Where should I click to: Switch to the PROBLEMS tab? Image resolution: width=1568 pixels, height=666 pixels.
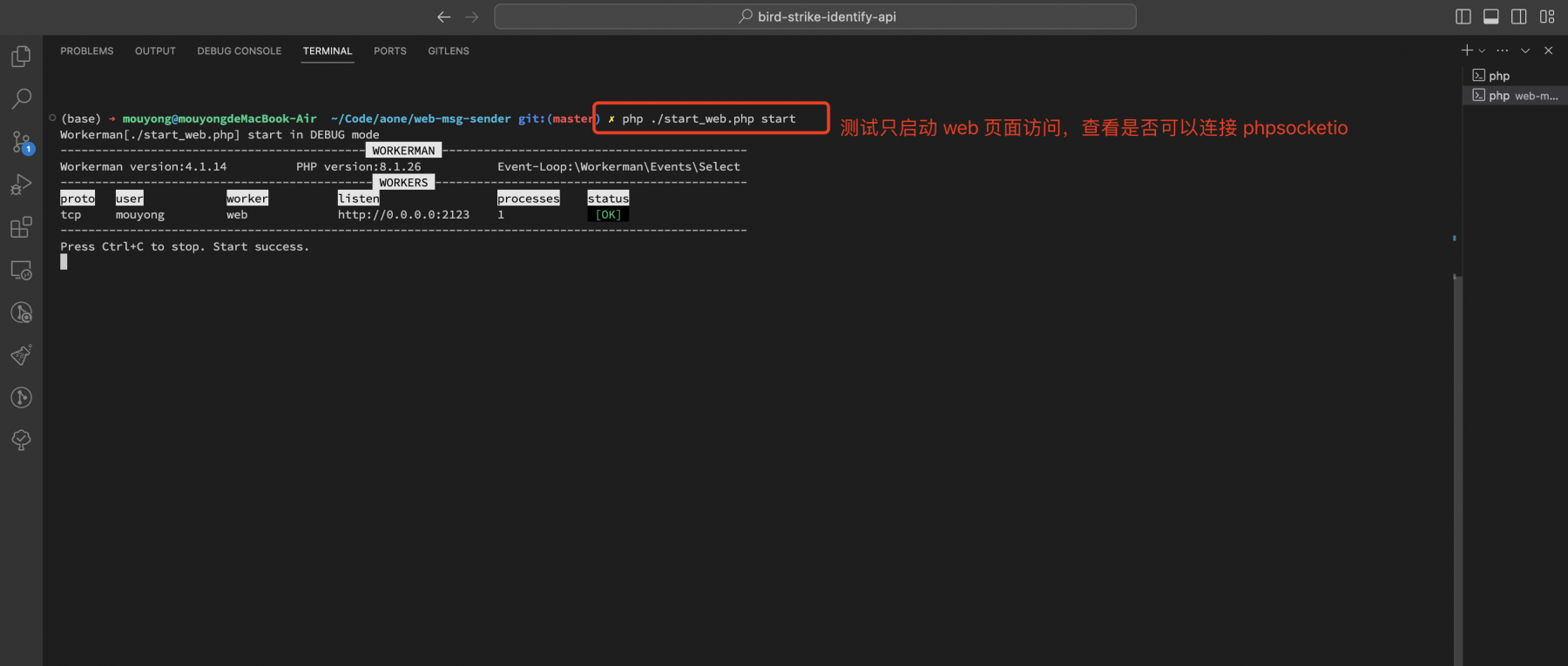(87, 51)
